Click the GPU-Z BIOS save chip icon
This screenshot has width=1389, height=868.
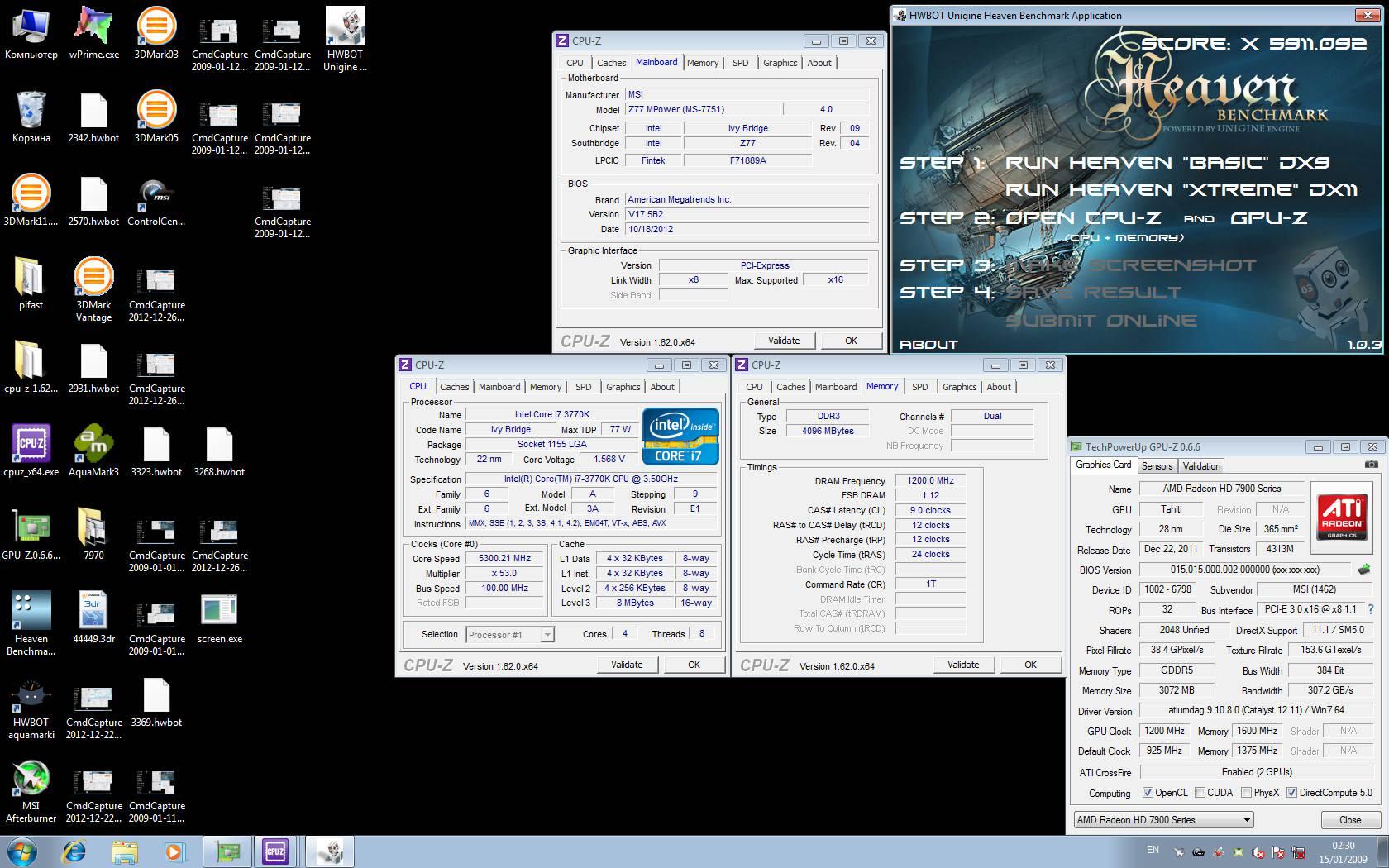point(1364,570)
